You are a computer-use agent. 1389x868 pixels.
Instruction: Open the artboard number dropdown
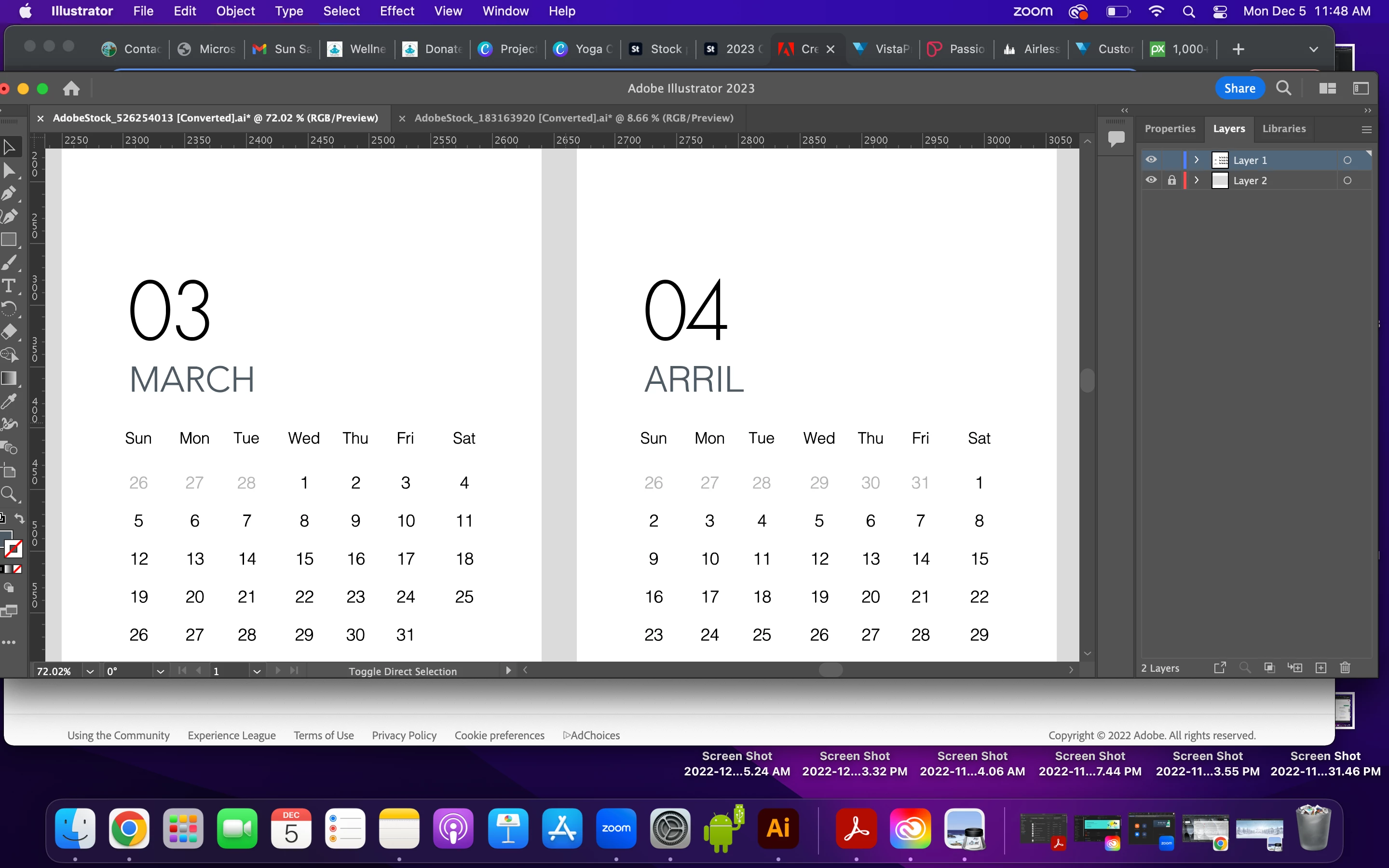[x=257, y=671]
